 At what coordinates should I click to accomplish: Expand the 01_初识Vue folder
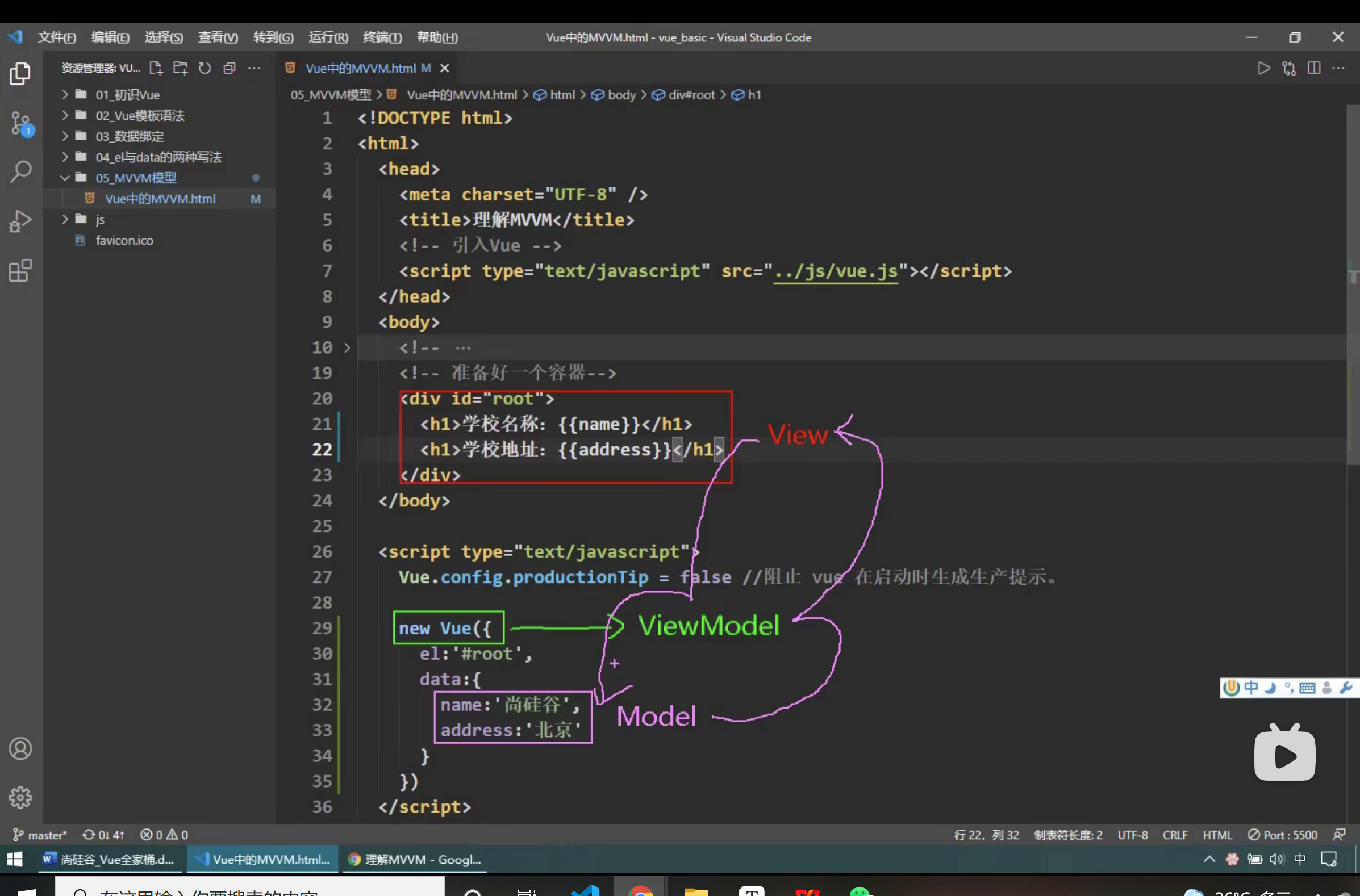coord(160,94)
